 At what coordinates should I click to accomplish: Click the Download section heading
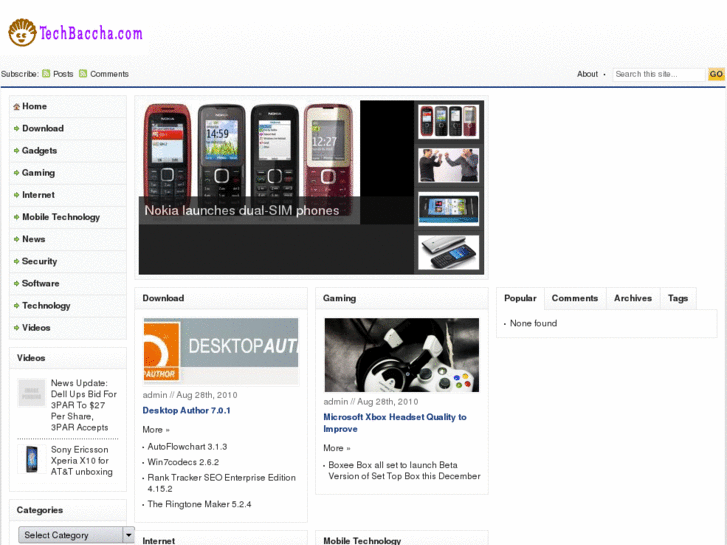click(163, 298)
